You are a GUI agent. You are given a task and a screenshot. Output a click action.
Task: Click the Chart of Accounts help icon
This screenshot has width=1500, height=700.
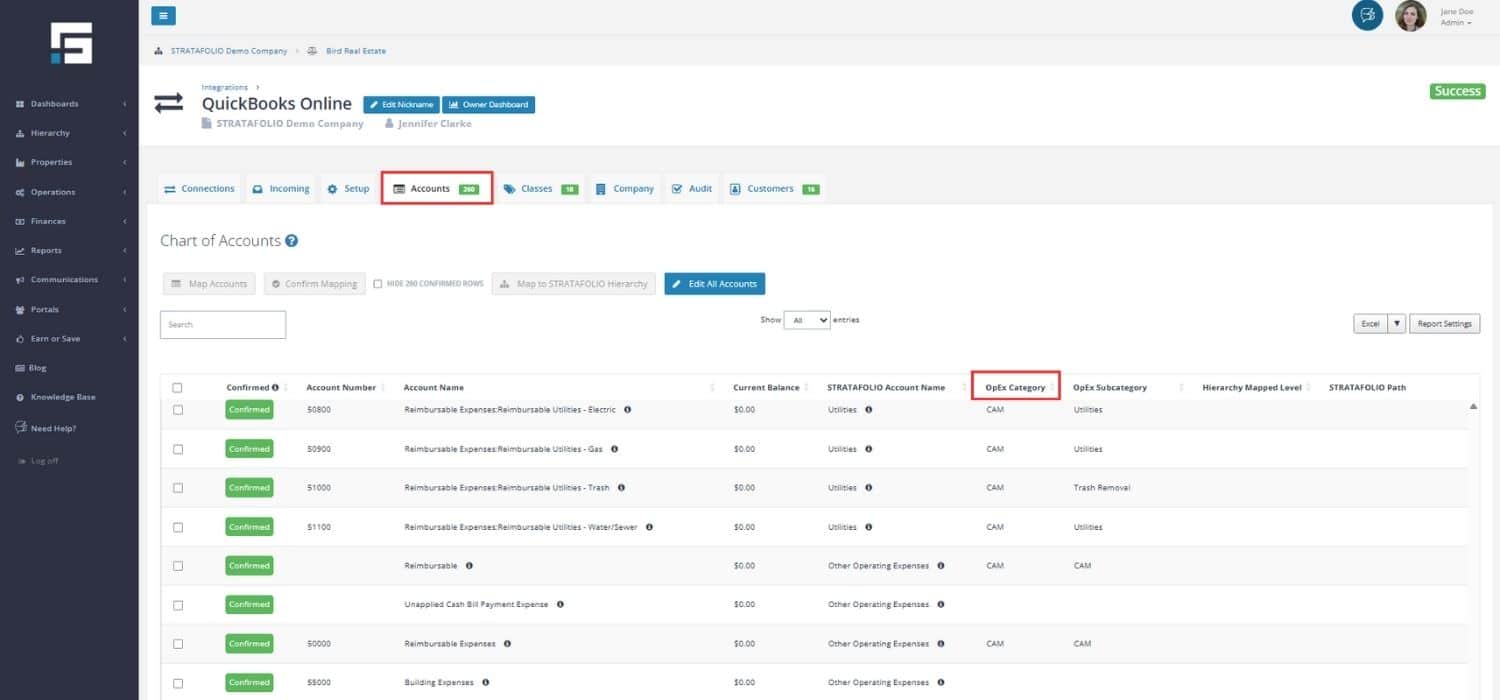[292, 241]
